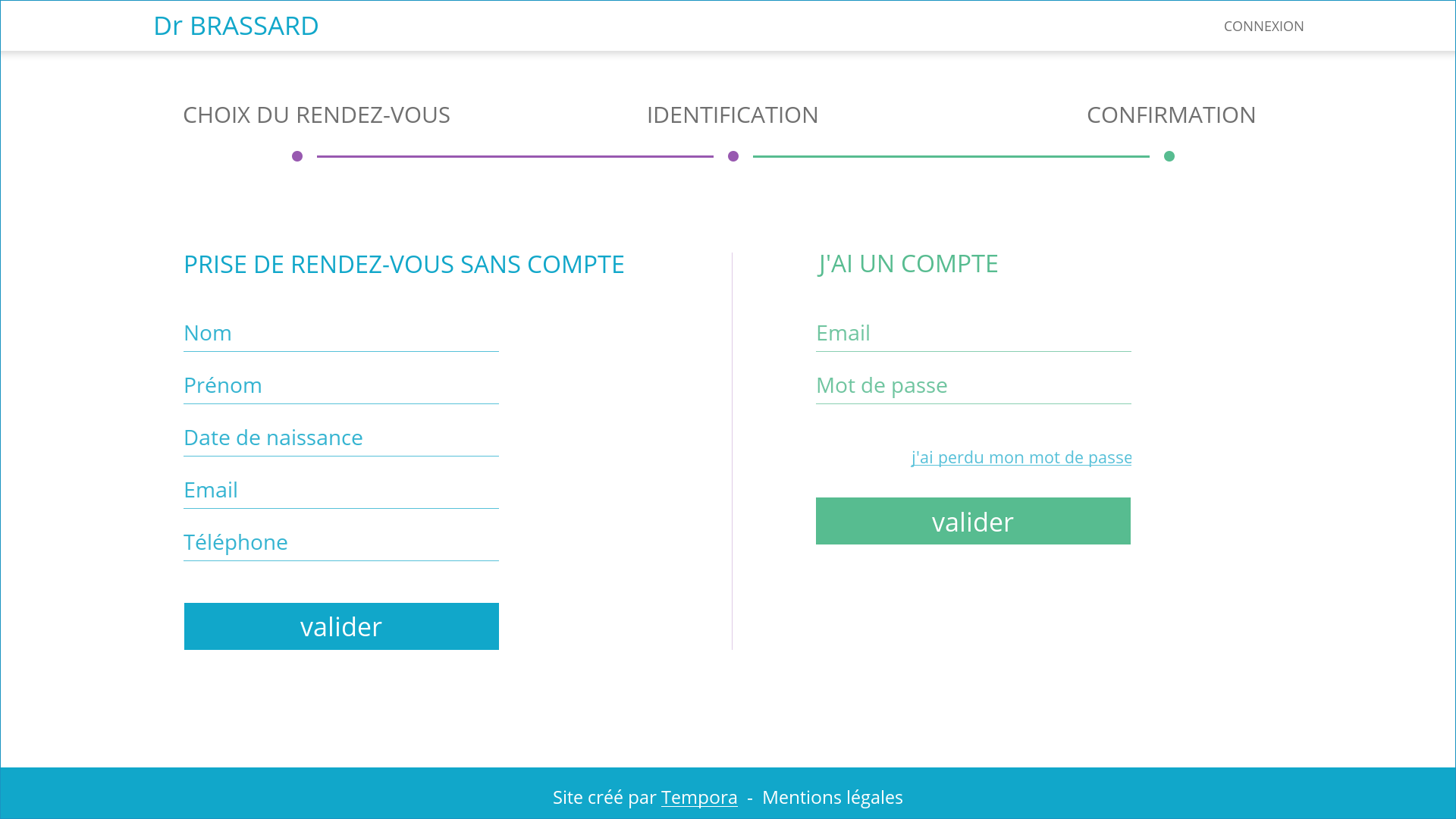Click the green step dot third position

coord(1169,155)
